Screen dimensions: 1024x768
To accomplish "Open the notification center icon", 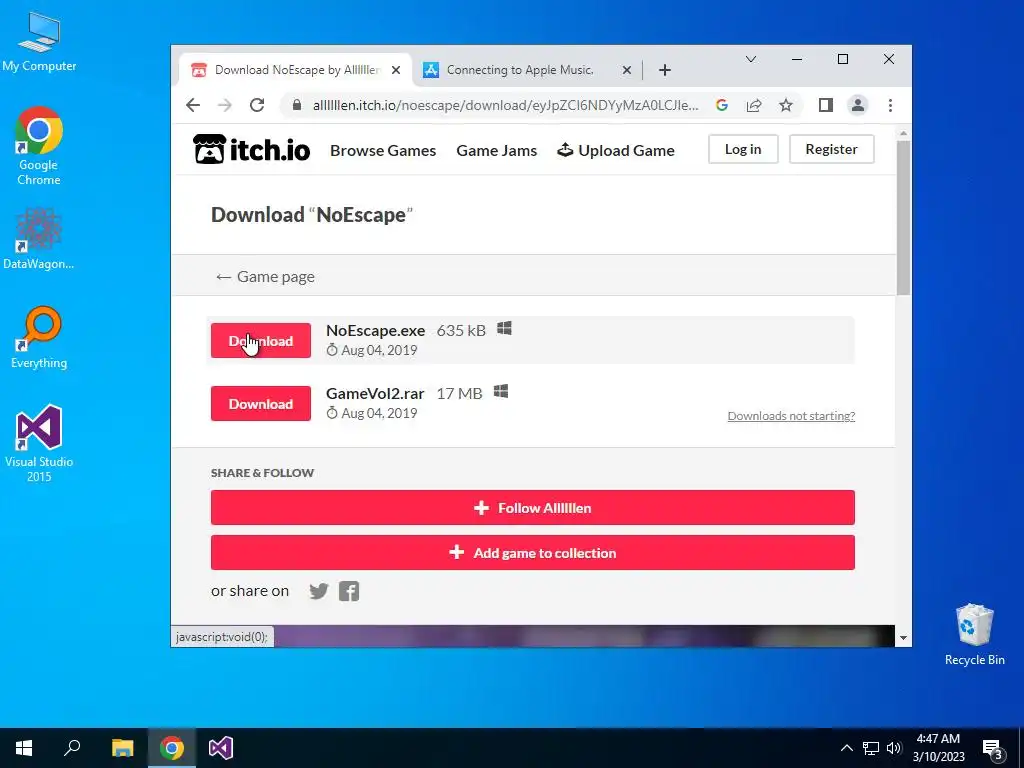I will coord(993,749).
